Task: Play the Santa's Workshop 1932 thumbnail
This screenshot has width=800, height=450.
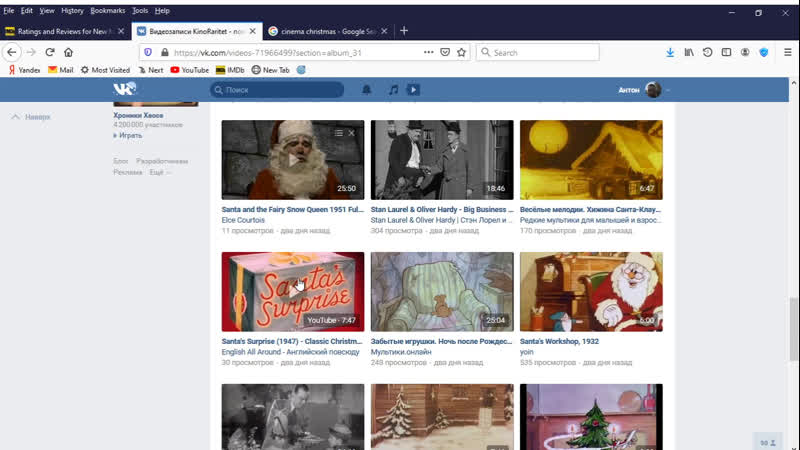Action: (x=591, y=291)
